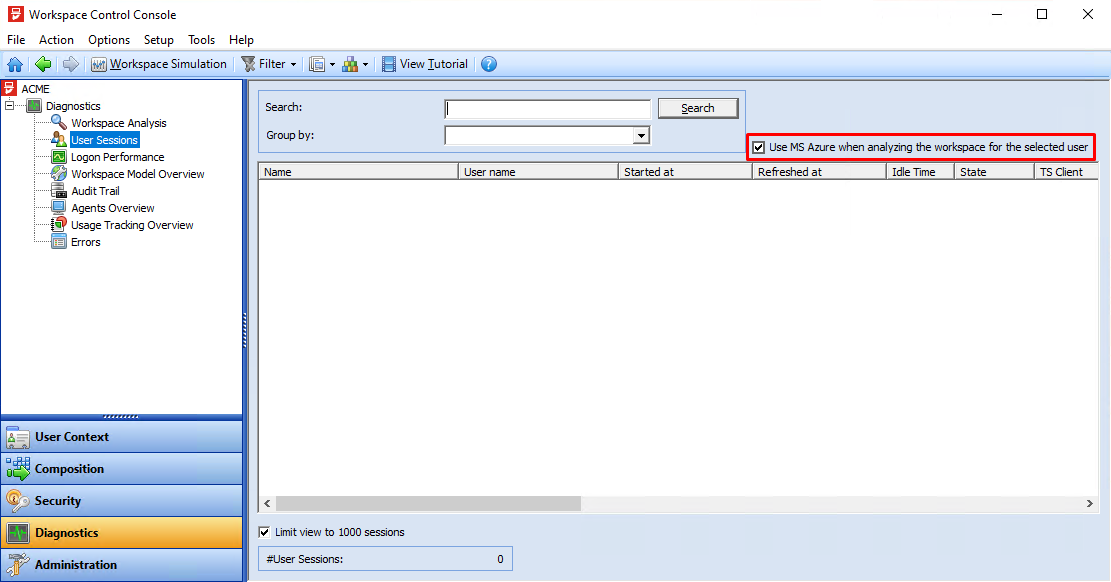Screen dimensions: 1111x582
Task: Open the colored blocks icon dropdown arrow
Action: point(365,65)
